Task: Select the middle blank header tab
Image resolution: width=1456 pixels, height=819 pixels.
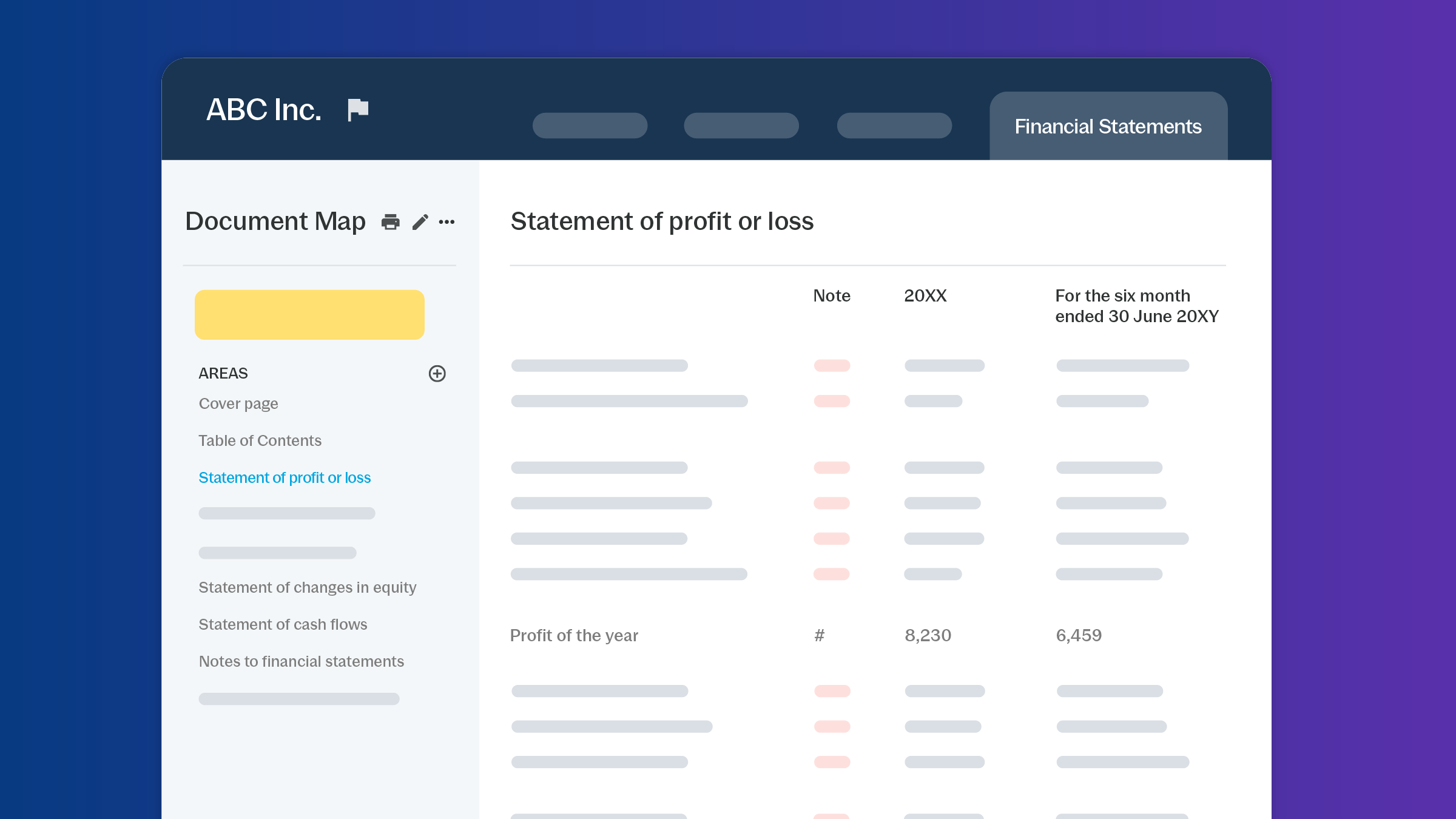Action: pos(741,126)
